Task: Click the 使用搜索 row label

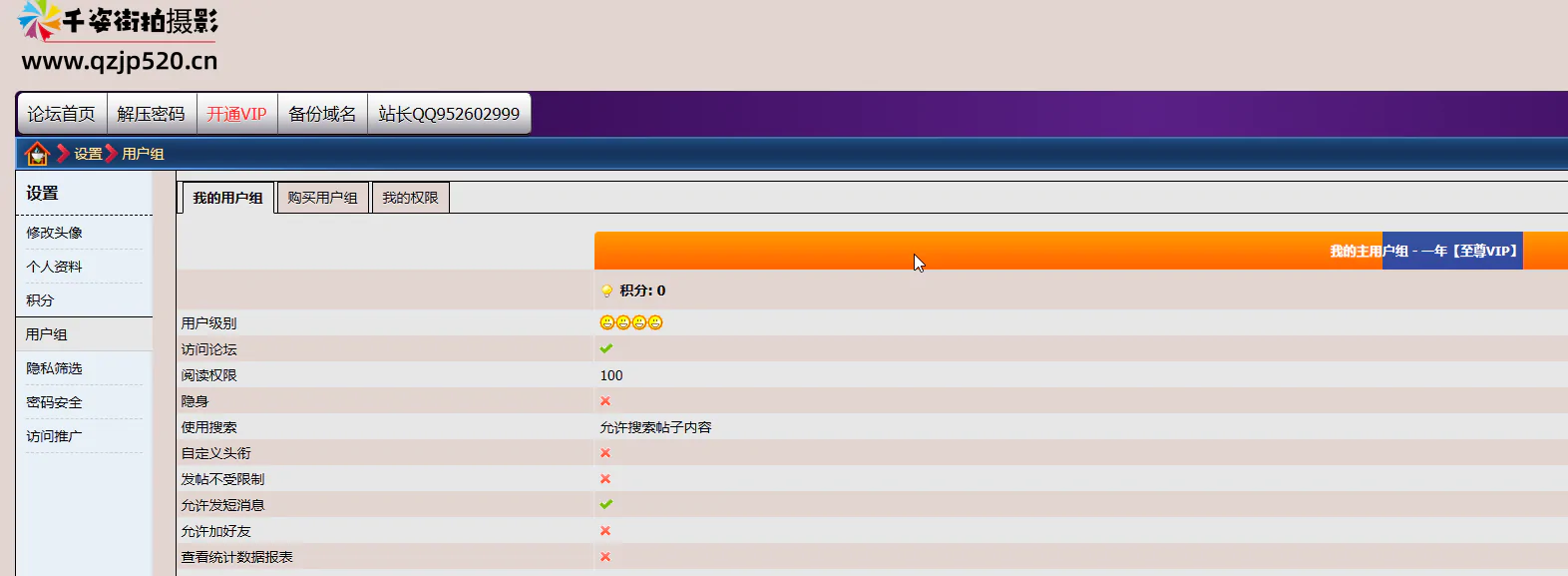Action: pyautogui.click(x=208, y=427)
